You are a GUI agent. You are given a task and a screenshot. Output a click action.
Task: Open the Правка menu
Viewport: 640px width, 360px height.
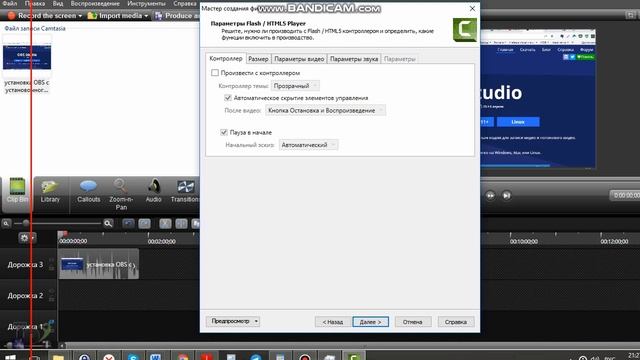tap(35, 3)
